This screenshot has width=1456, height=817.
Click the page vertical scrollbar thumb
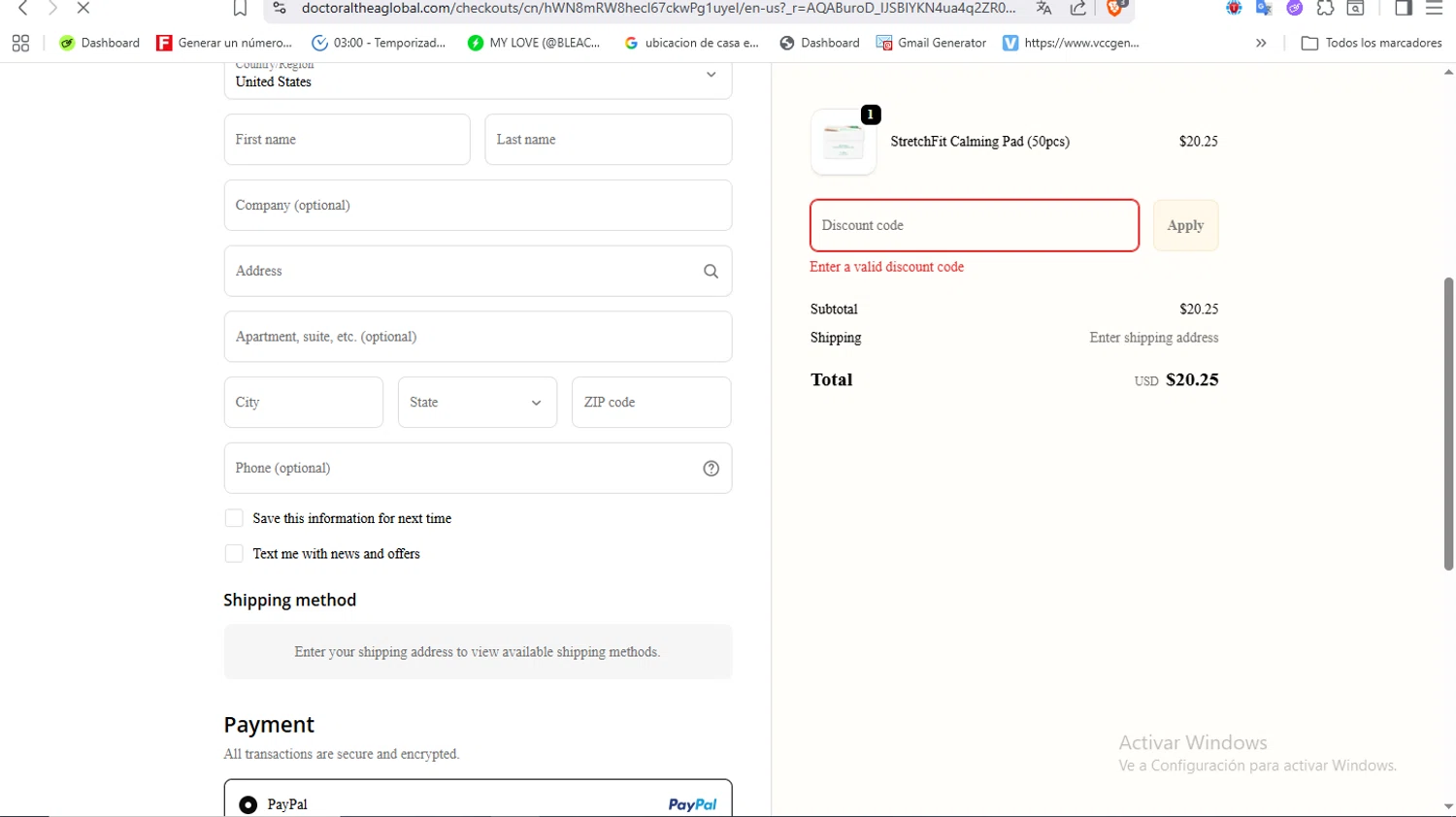click(x=1448, y=424)
